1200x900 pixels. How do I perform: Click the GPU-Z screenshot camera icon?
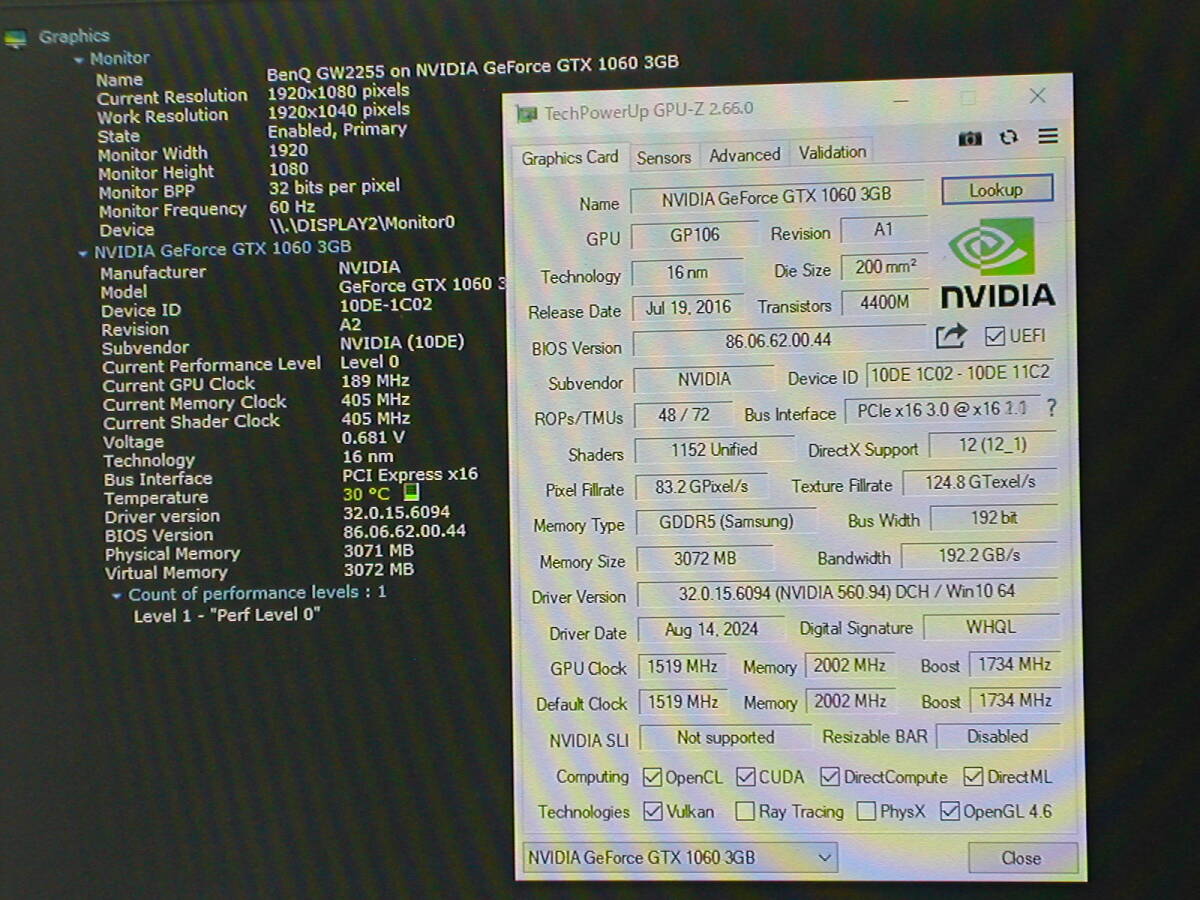[970, 139]
